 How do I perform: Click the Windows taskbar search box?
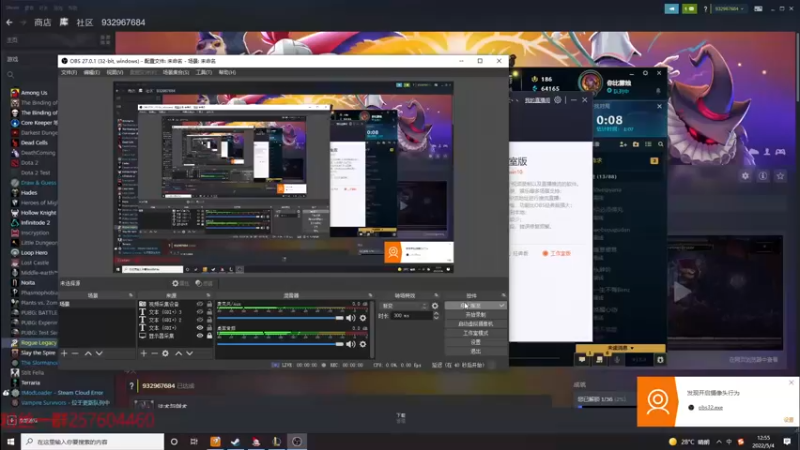92,441
